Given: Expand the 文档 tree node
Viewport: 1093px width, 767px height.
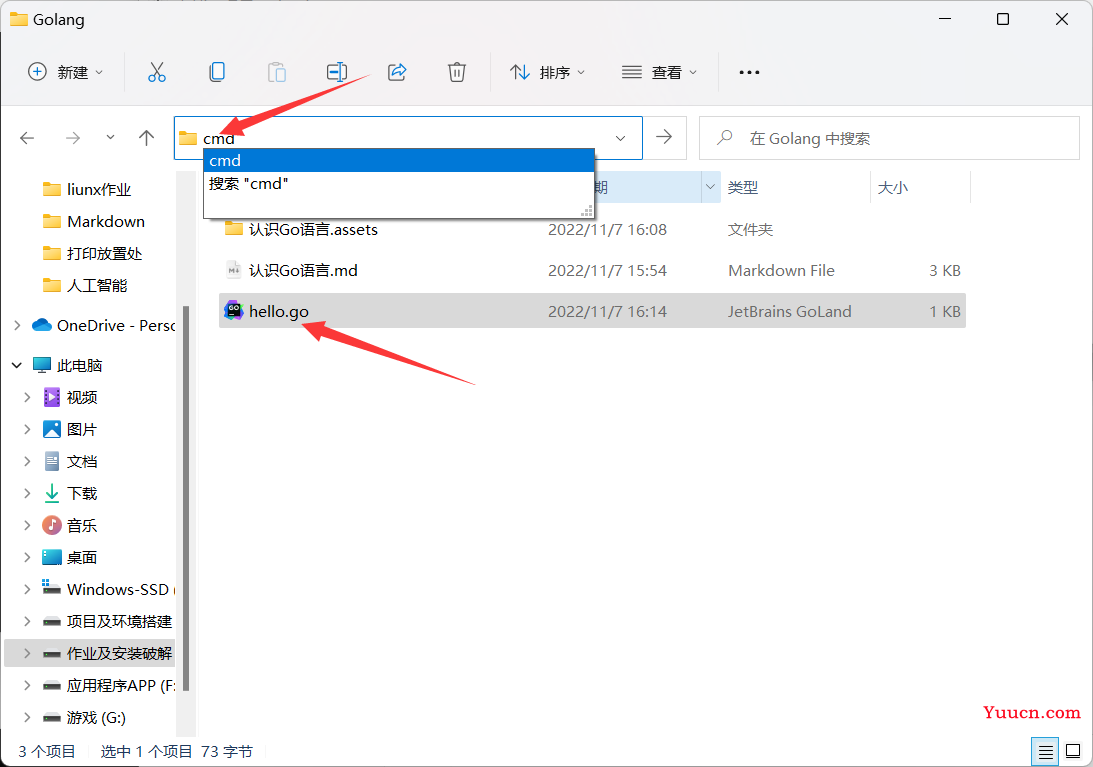Looking at the screenshot, I should coord(27,461).
